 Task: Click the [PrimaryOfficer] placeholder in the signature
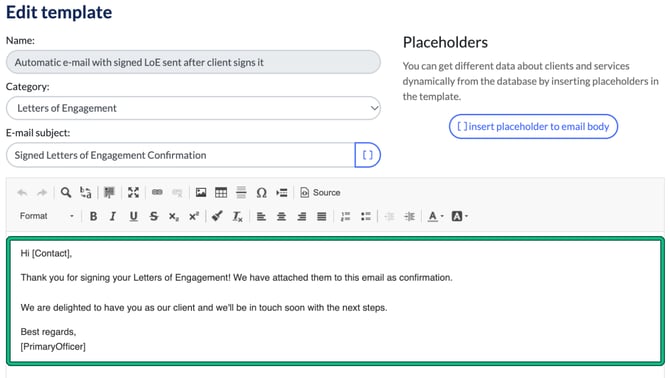[53, 347]
